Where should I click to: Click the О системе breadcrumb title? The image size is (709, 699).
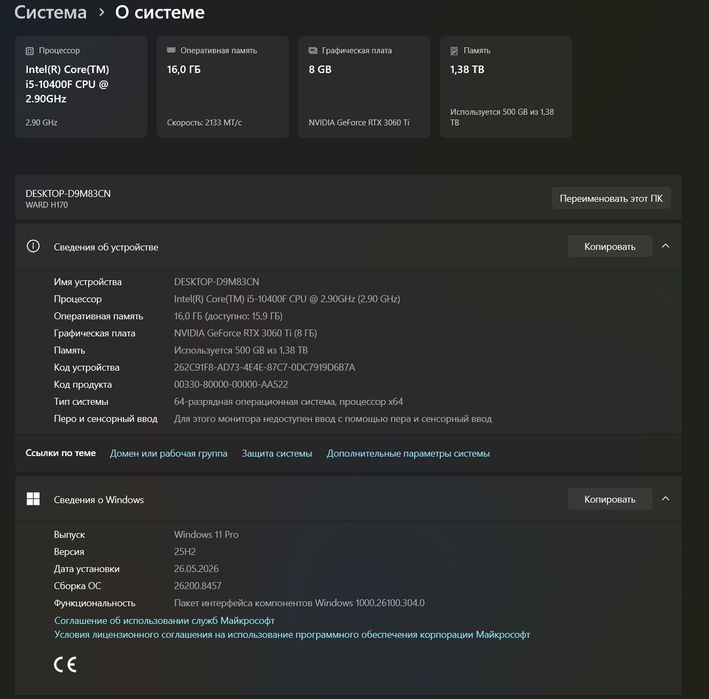pyautogui.click(x=160, y=12)
